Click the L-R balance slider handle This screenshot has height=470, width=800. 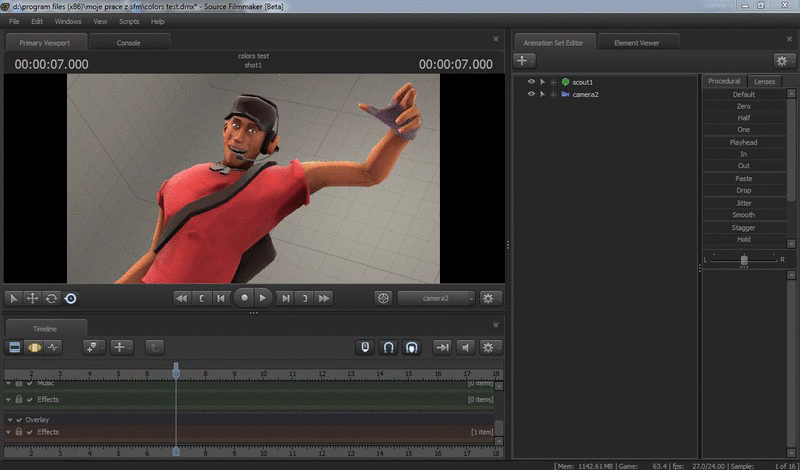[744, 259]
